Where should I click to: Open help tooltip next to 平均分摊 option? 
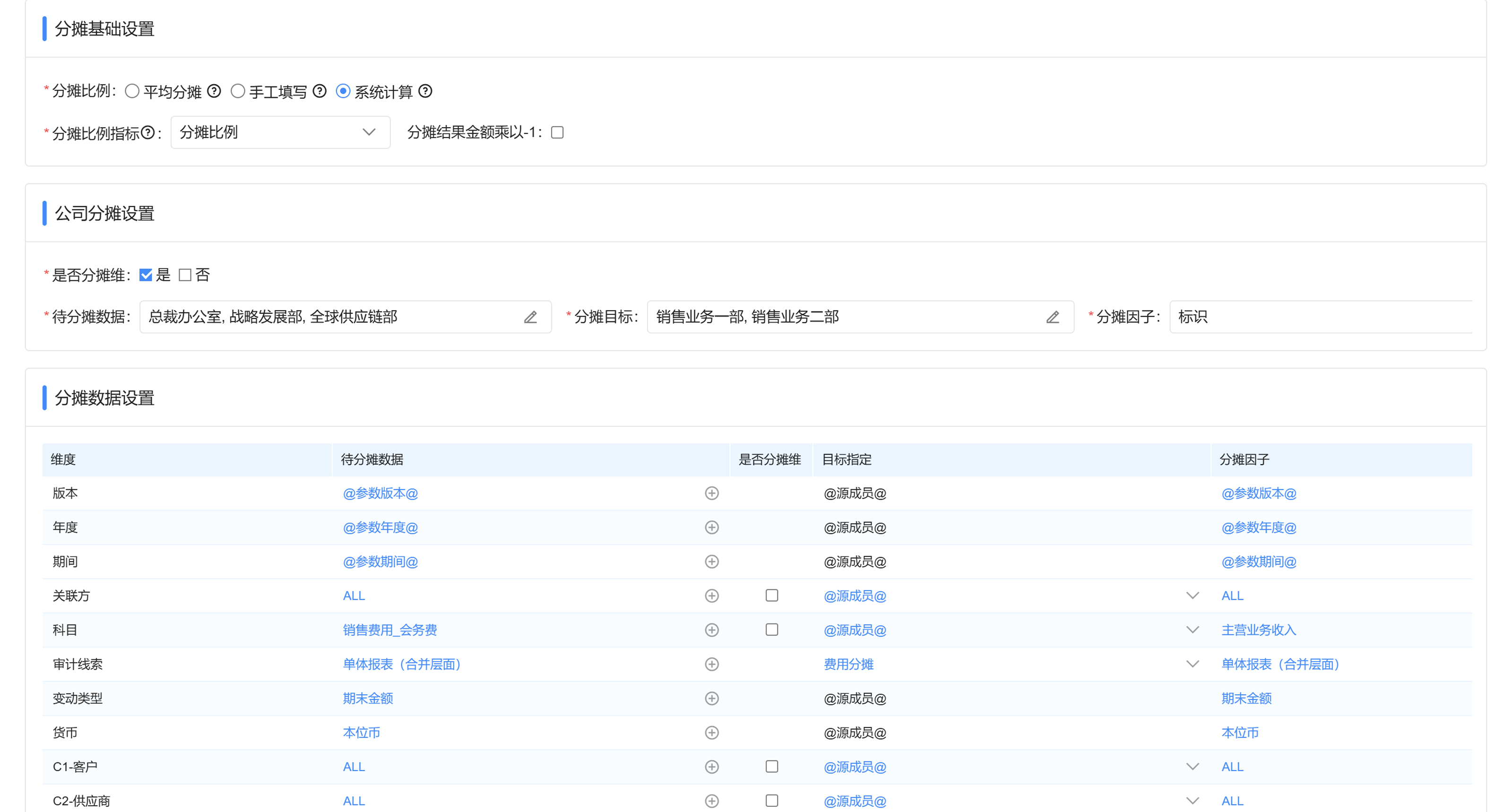[x=214, y=91]
